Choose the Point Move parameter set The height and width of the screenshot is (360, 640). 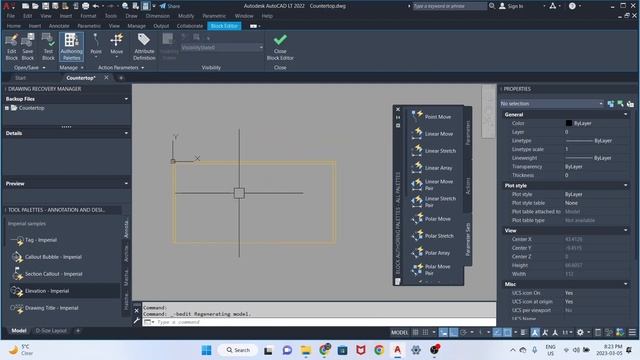click(431, 116)
